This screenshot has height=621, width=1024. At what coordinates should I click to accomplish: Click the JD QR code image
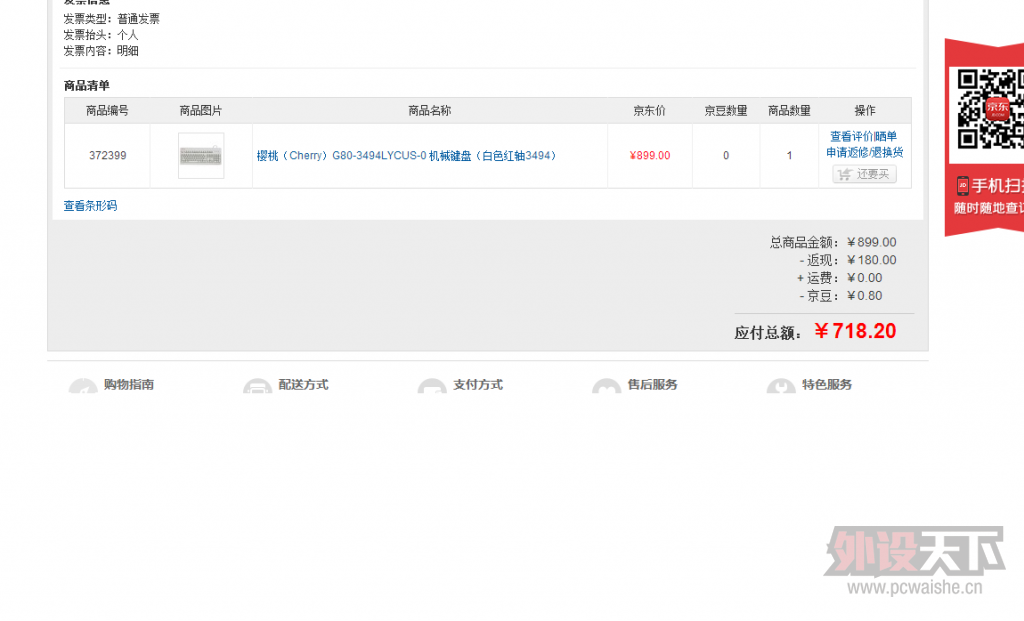990,109
